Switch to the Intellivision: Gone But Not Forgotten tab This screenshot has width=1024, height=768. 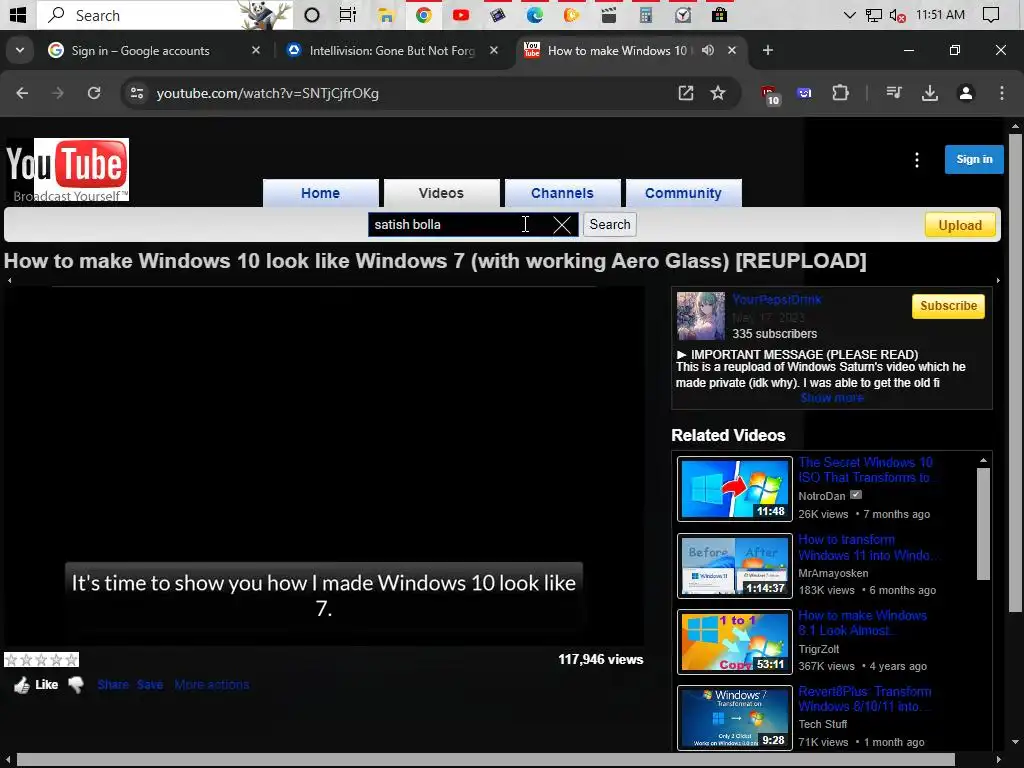[392, 50]
